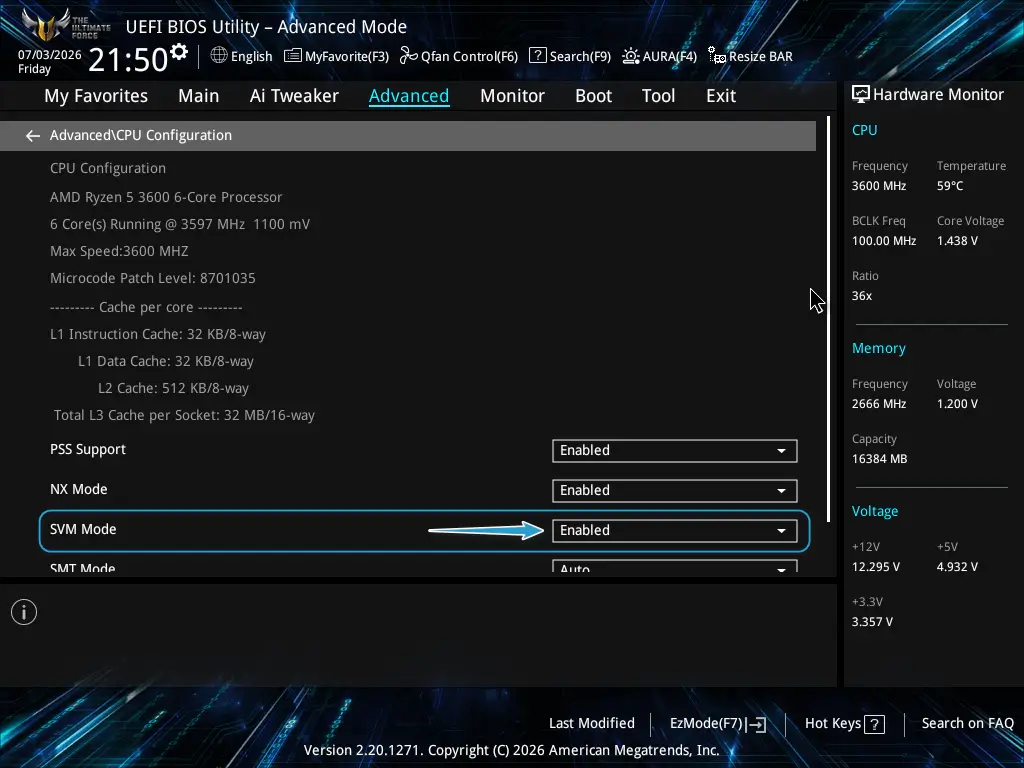Click the NX Mode dropdown arrow

[x=781, y=491]
